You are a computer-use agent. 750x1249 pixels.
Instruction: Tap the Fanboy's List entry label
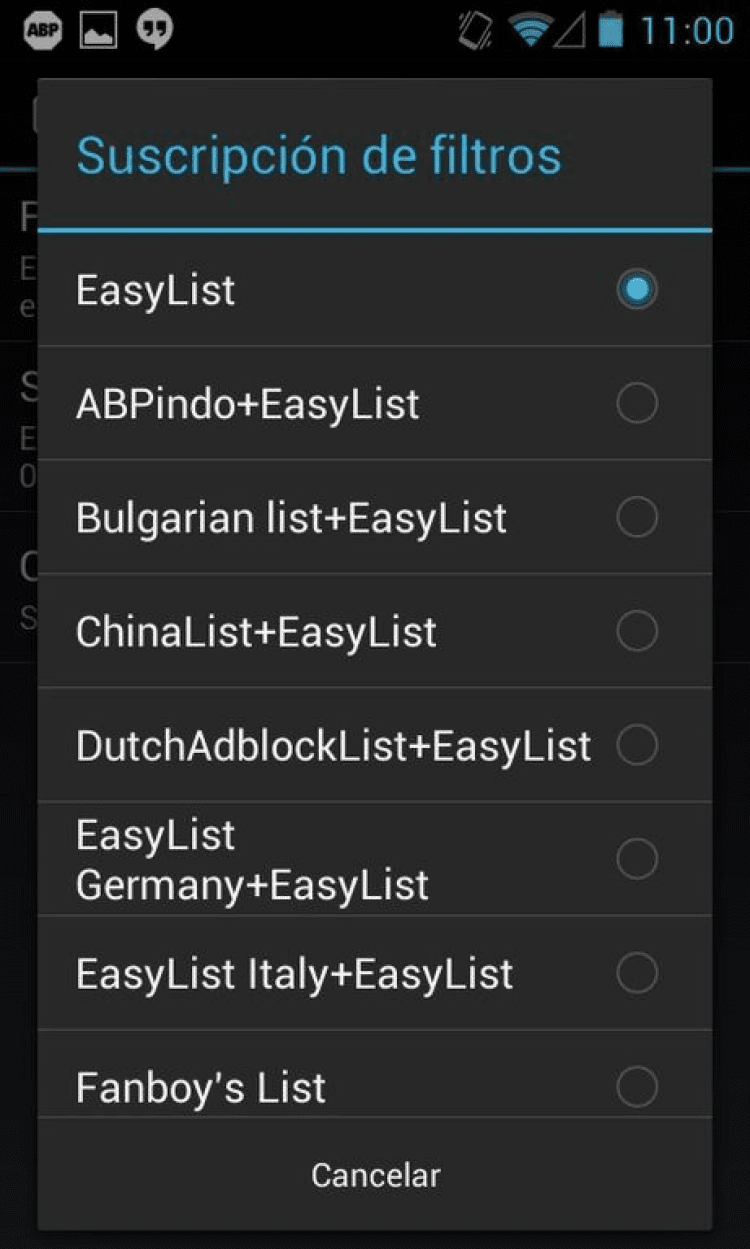coord(201,1087)
